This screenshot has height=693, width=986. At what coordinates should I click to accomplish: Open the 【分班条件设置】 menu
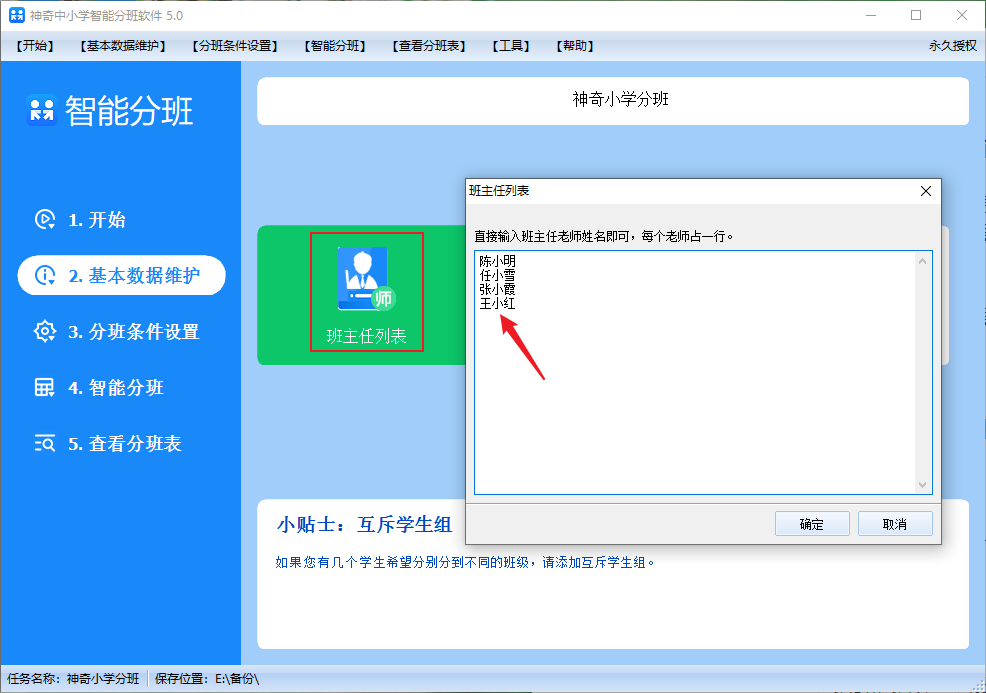click(x=235, y=46)
